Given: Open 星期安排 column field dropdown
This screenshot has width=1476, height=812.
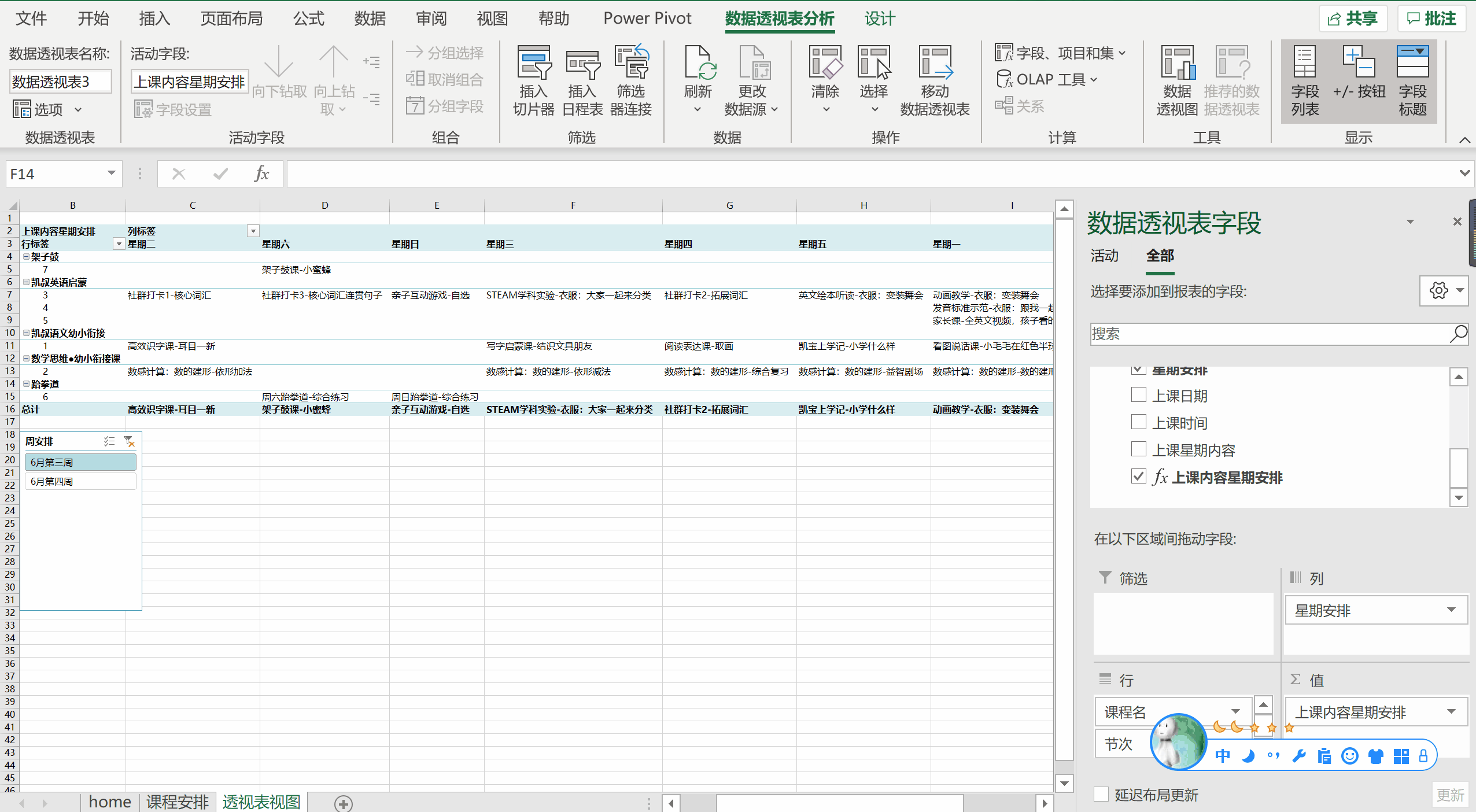Looking at the screenshot, I should pos(1451,610).
